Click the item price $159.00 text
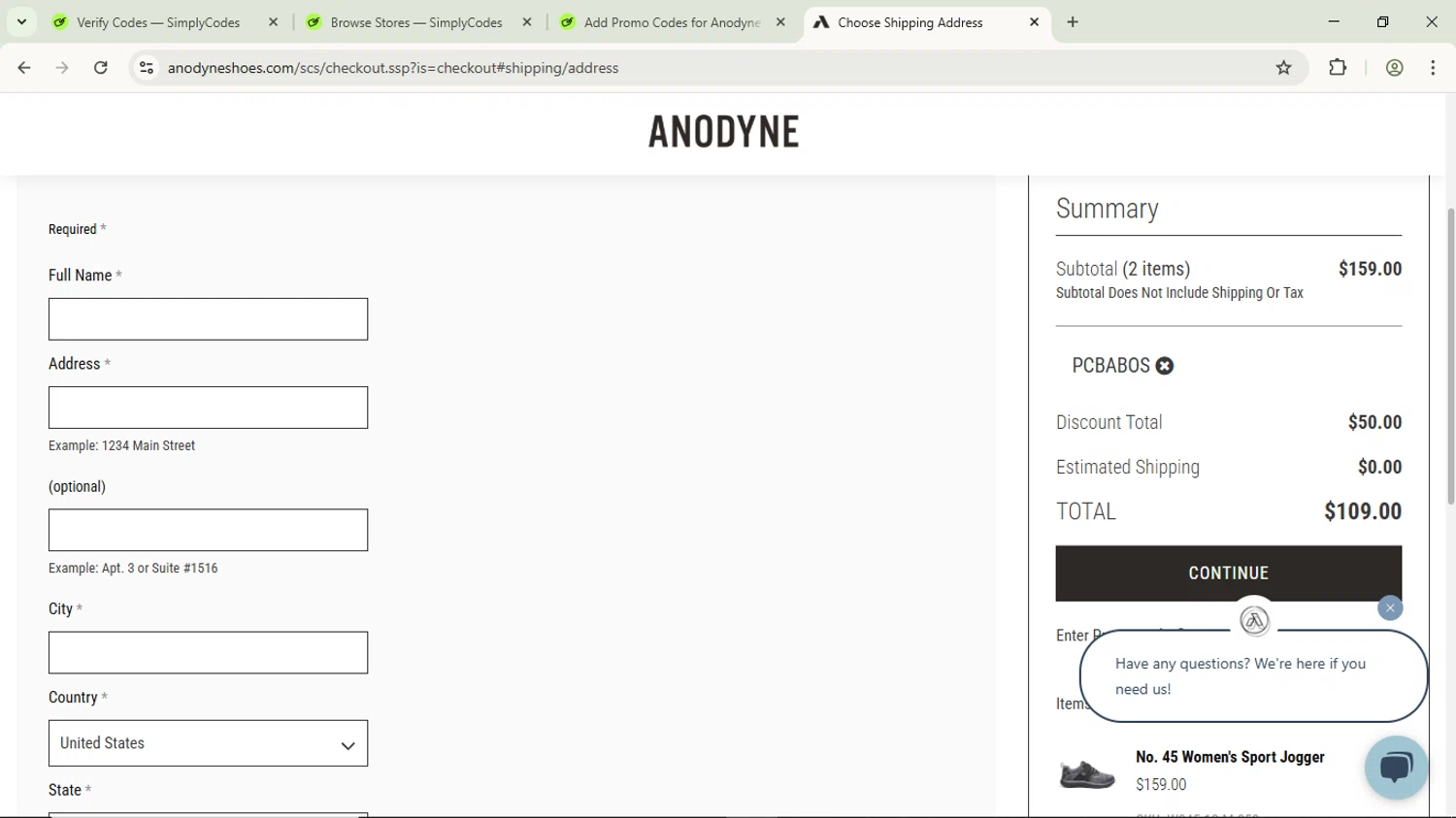 pyautogui.click(x=1161, y=784)
